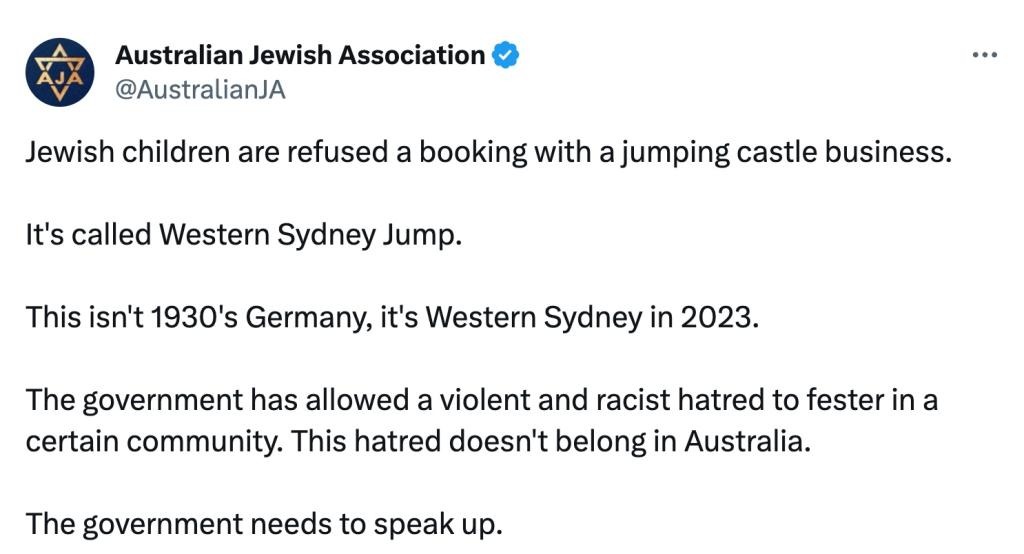Click the line "The government needs to speak up."

(x=262, y=523)
